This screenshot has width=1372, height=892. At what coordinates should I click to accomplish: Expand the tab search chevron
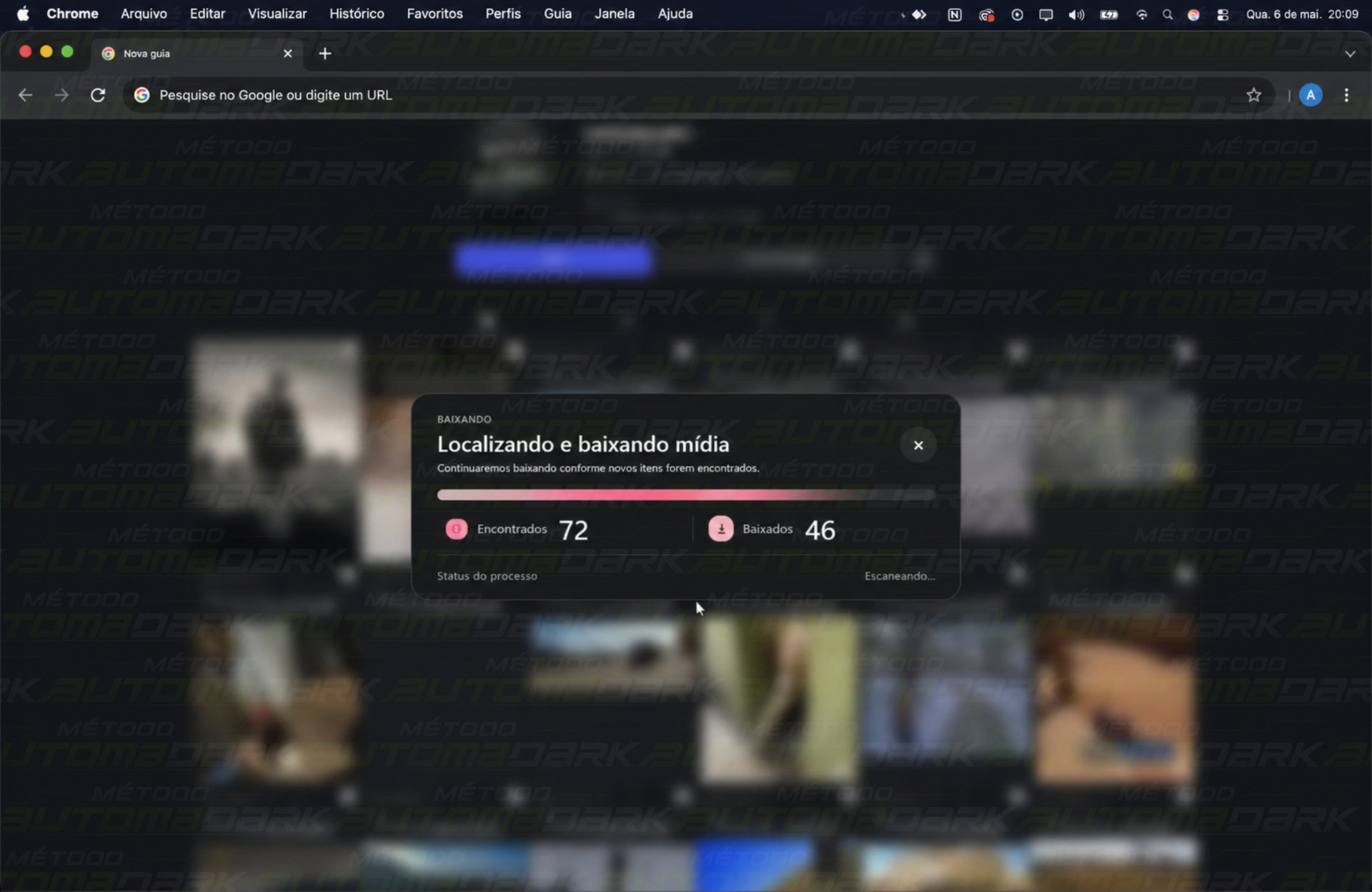[1350, 54]
